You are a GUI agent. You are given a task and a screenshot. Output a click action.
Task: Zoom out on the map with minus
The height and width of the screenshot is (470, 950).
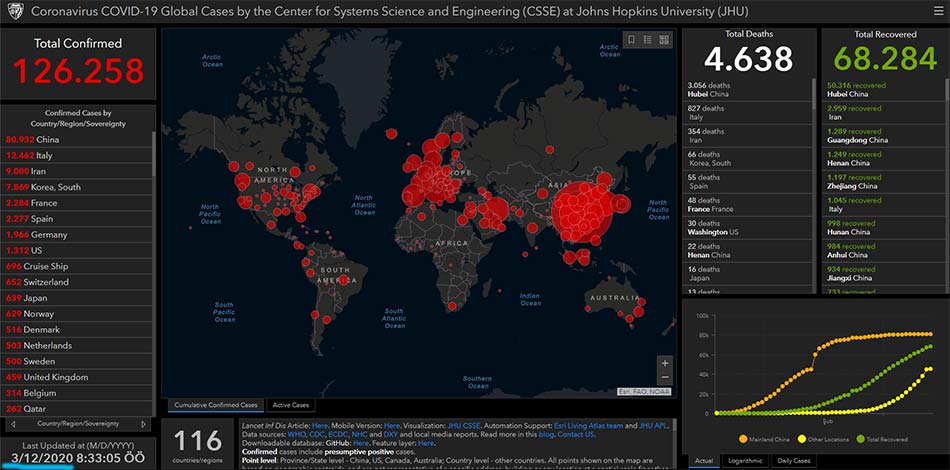click(665, 377)
